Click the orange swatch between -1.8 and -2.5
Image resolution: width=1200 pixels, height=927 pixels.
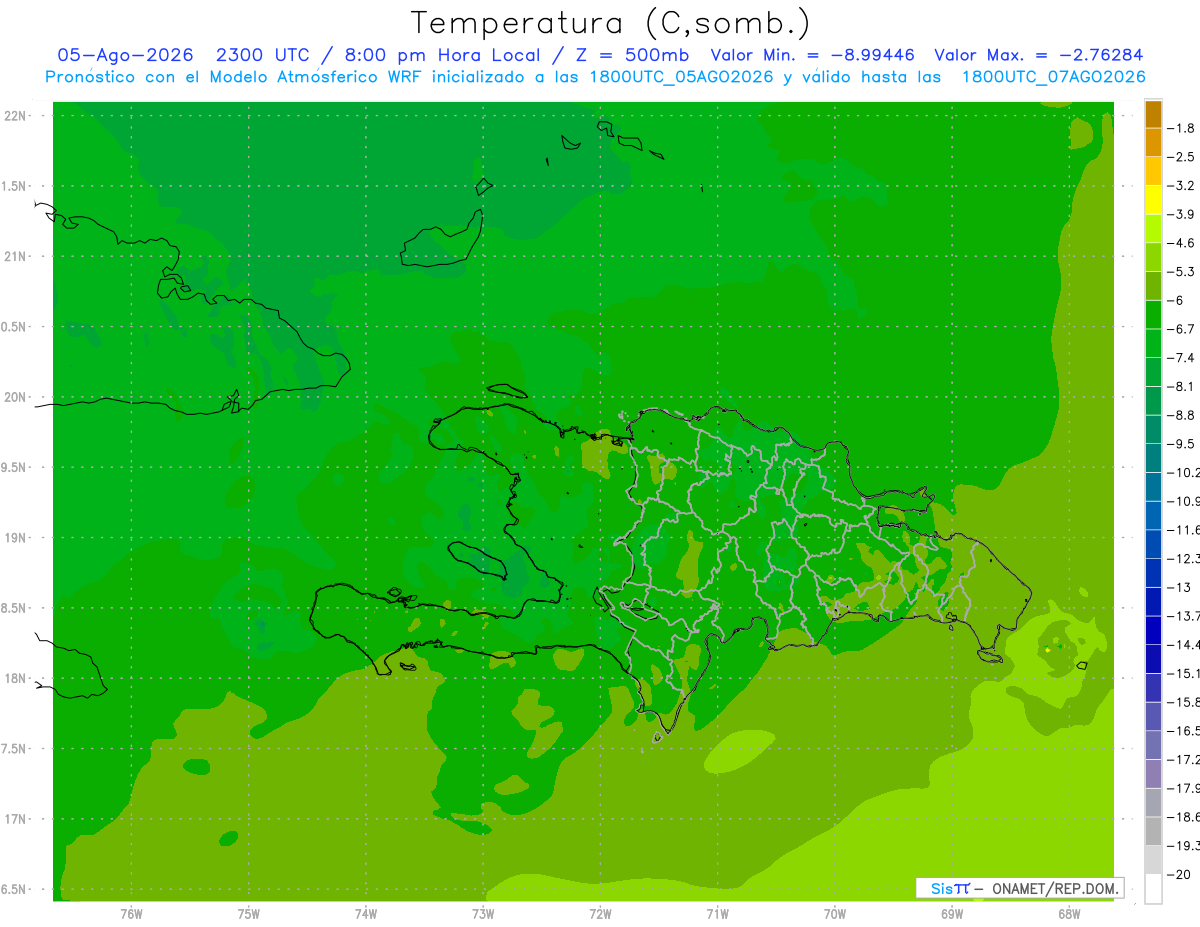tap(1153, 143)
